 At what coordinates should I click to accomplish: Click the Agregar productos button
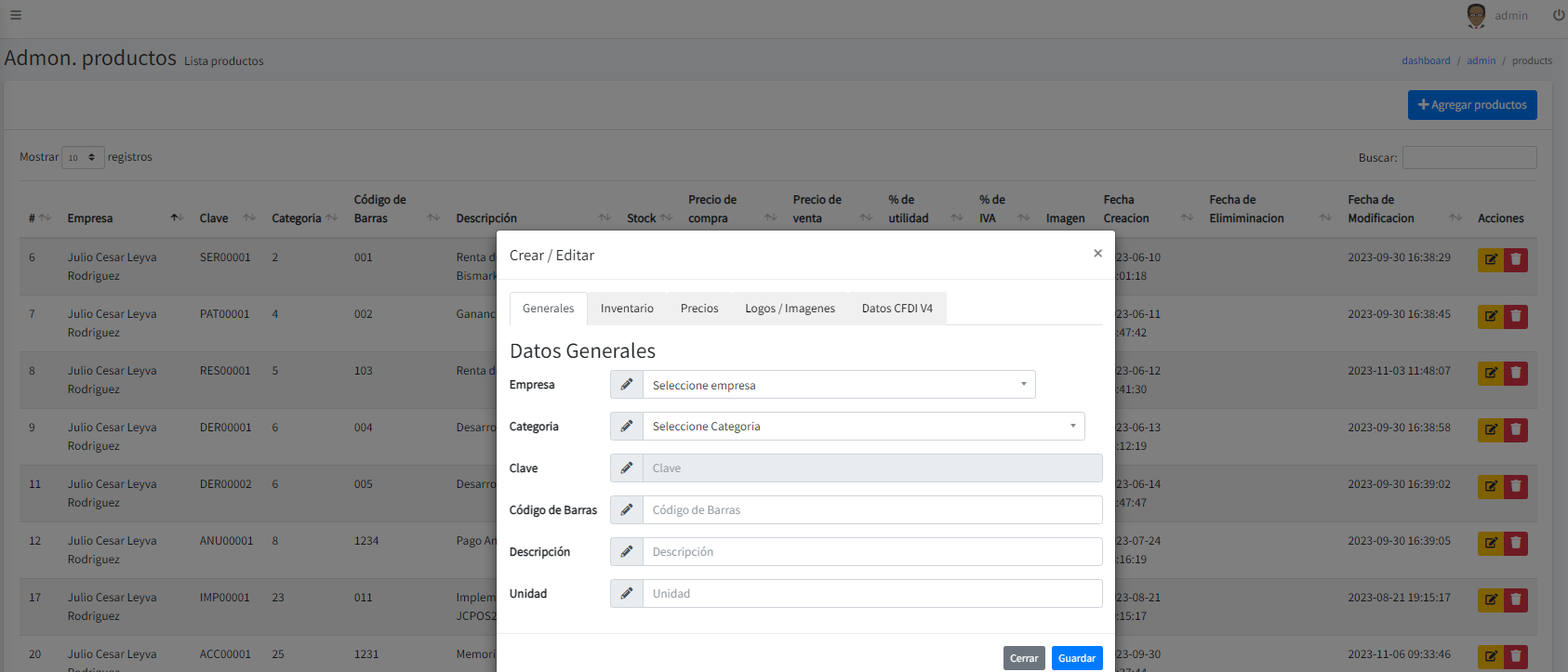[1471, 105]
